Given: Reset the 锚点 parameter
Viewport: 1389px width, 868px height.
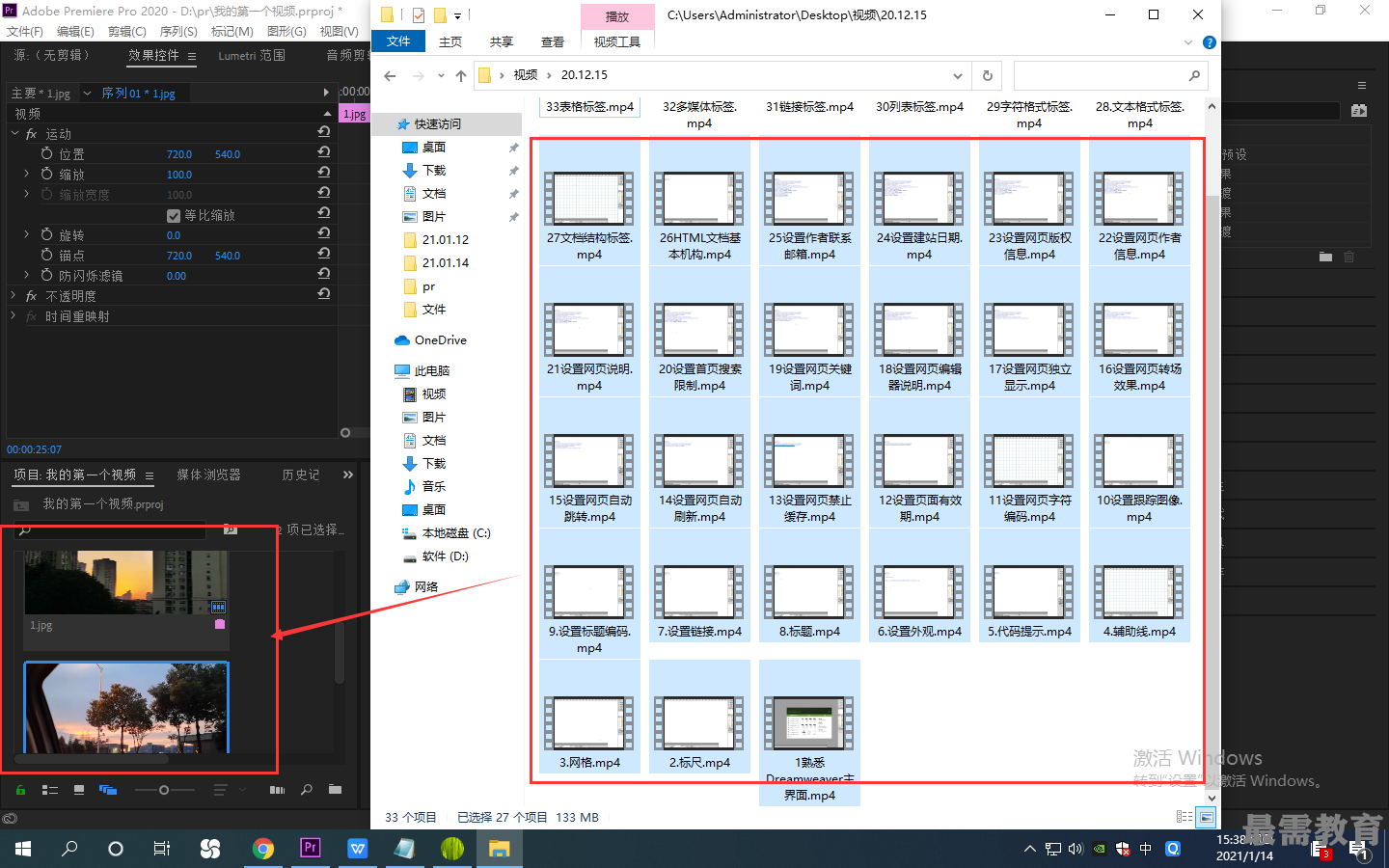Looking at the screenshot, I should [324, 255].
